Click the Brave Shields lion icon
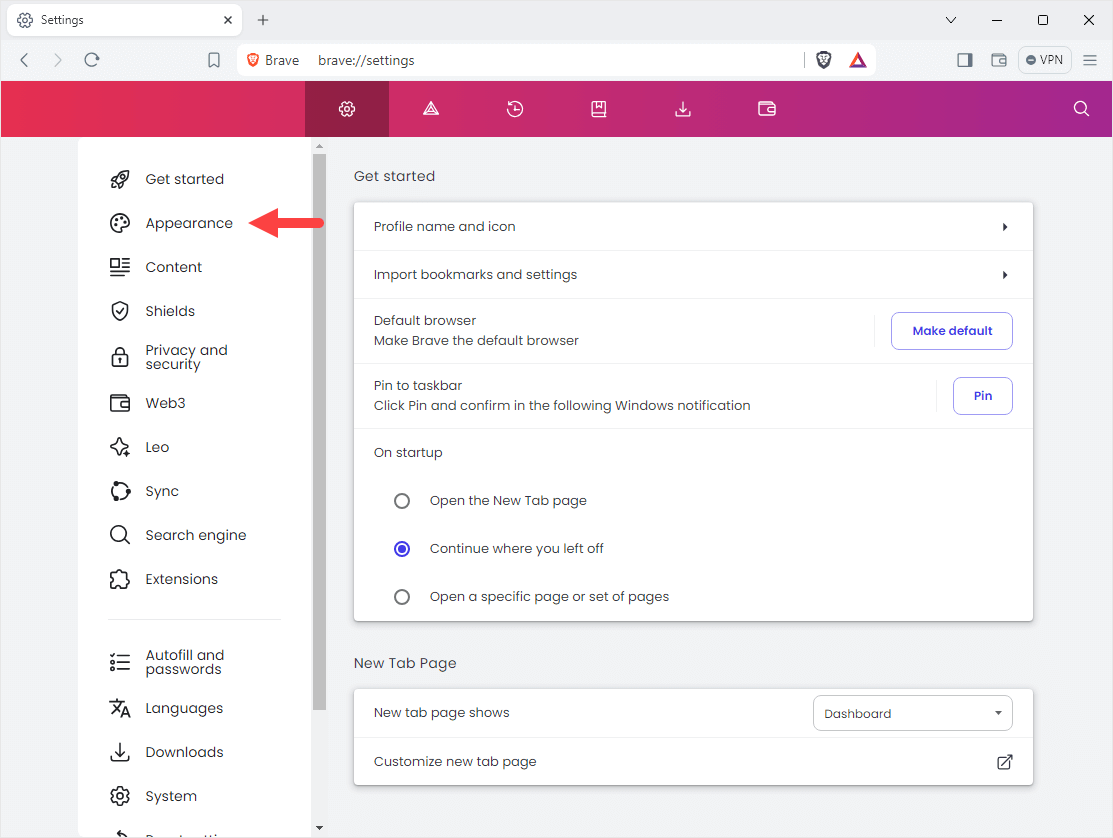The image size is (1113, 838). tap(823, 60)
